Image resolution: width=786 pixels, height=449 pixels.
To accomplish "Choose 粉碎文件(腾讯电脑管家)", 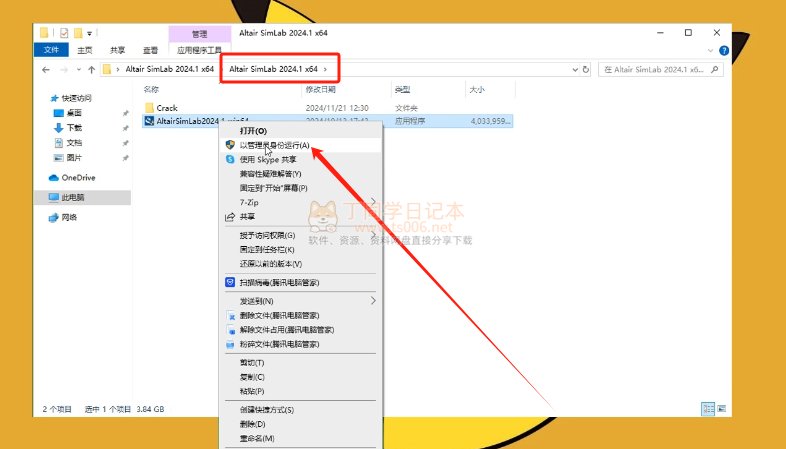I will 301,344.
